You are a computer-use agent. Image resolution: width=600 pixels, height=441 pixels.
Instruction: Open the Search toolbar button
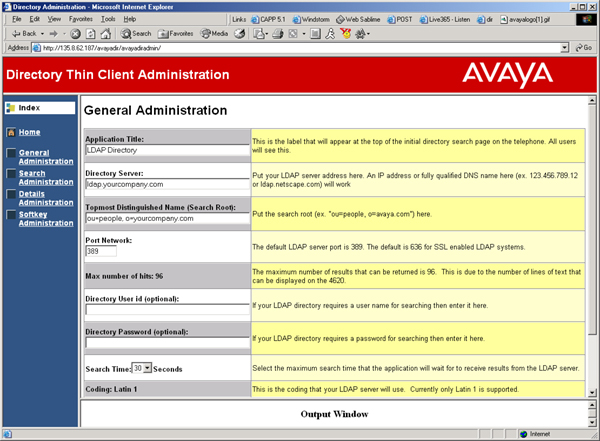click(x=136, y=34)
